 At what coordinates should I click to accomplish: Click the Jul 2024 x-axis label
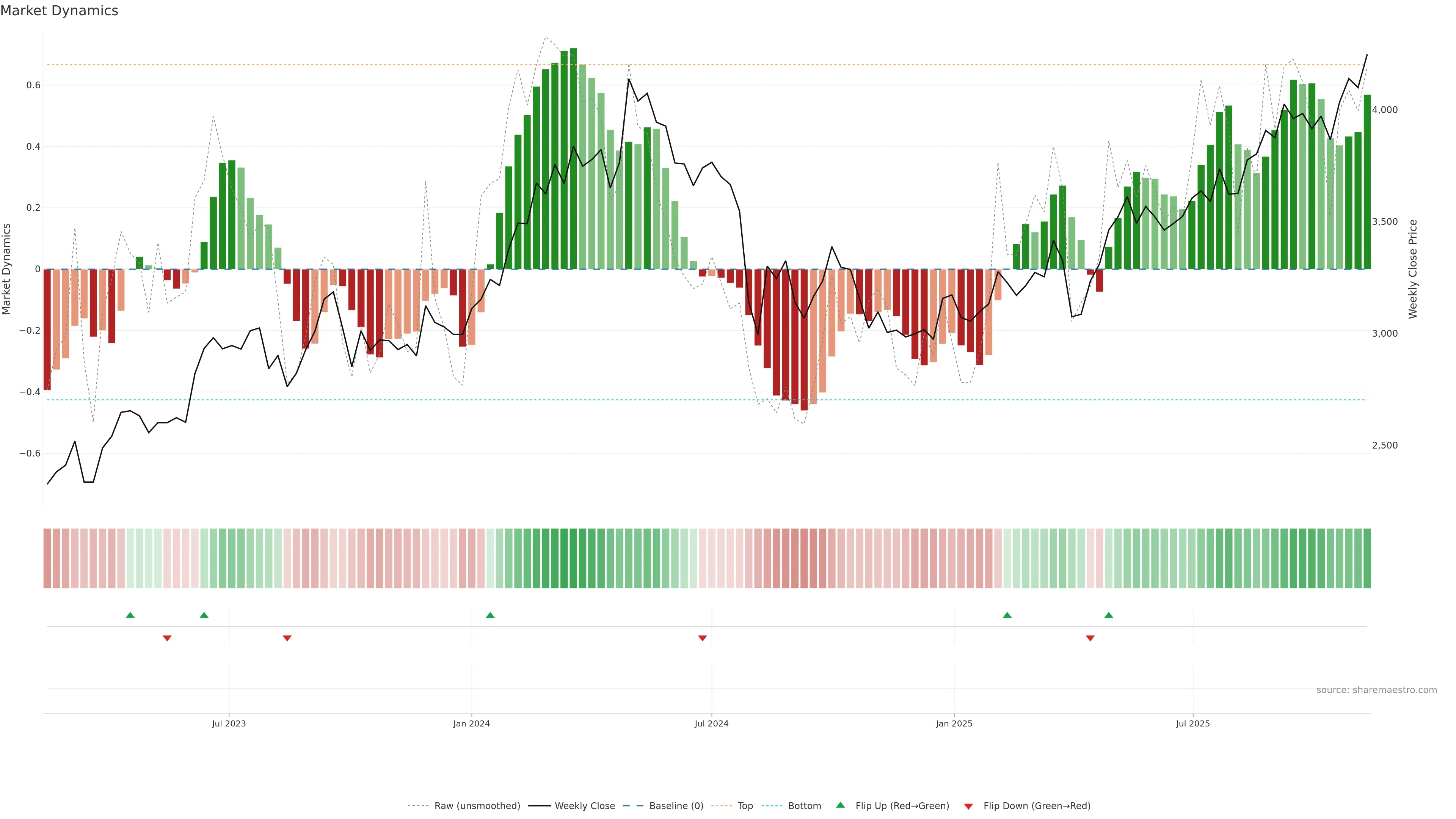711,723
